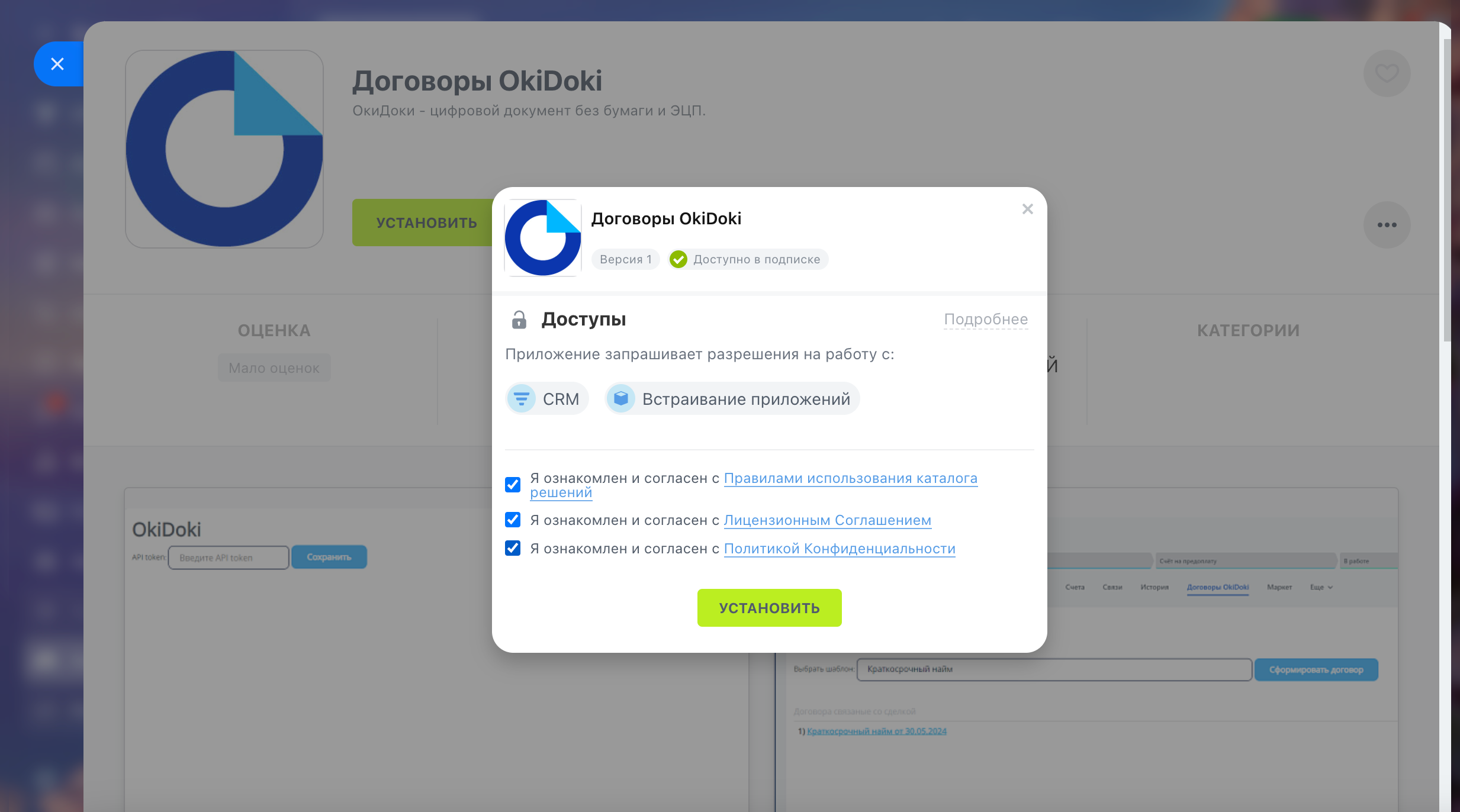The height and width of the screenshot is (812, 1460).
Task: Click the CRM permission icon
Action: pos(522,399)
